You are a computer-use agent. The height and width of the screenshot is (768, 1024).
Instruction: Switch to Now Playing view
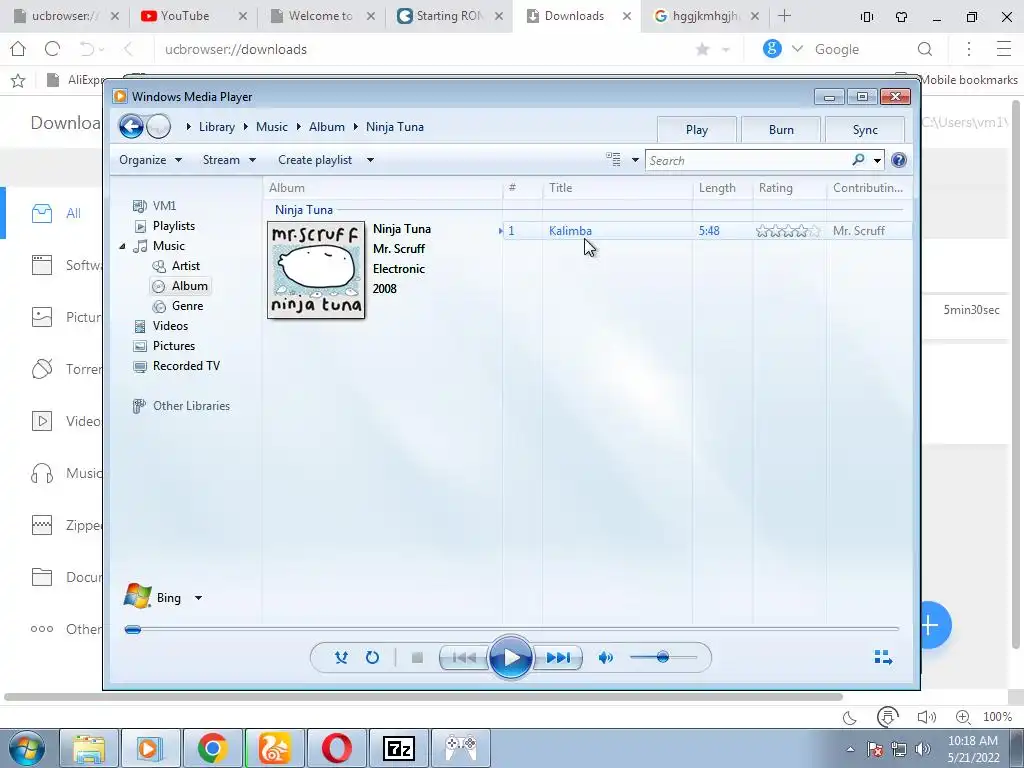click(883, 657)
